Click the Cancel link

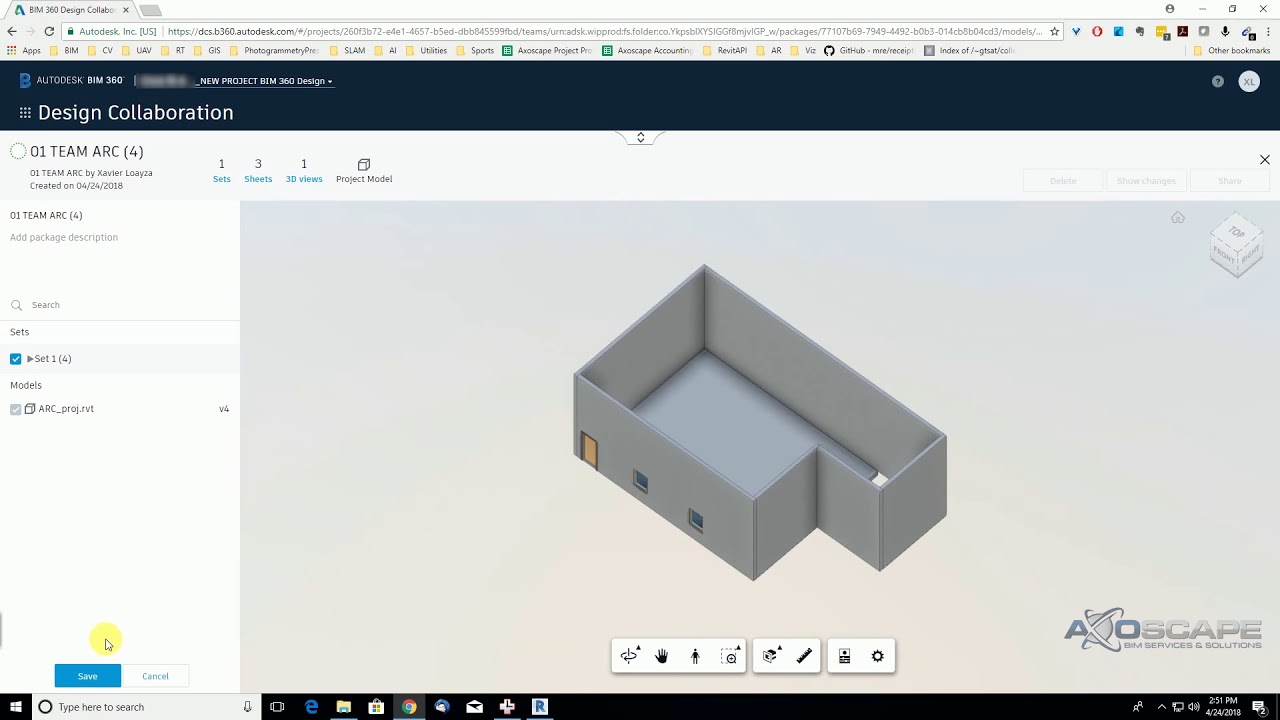[155, 676]
